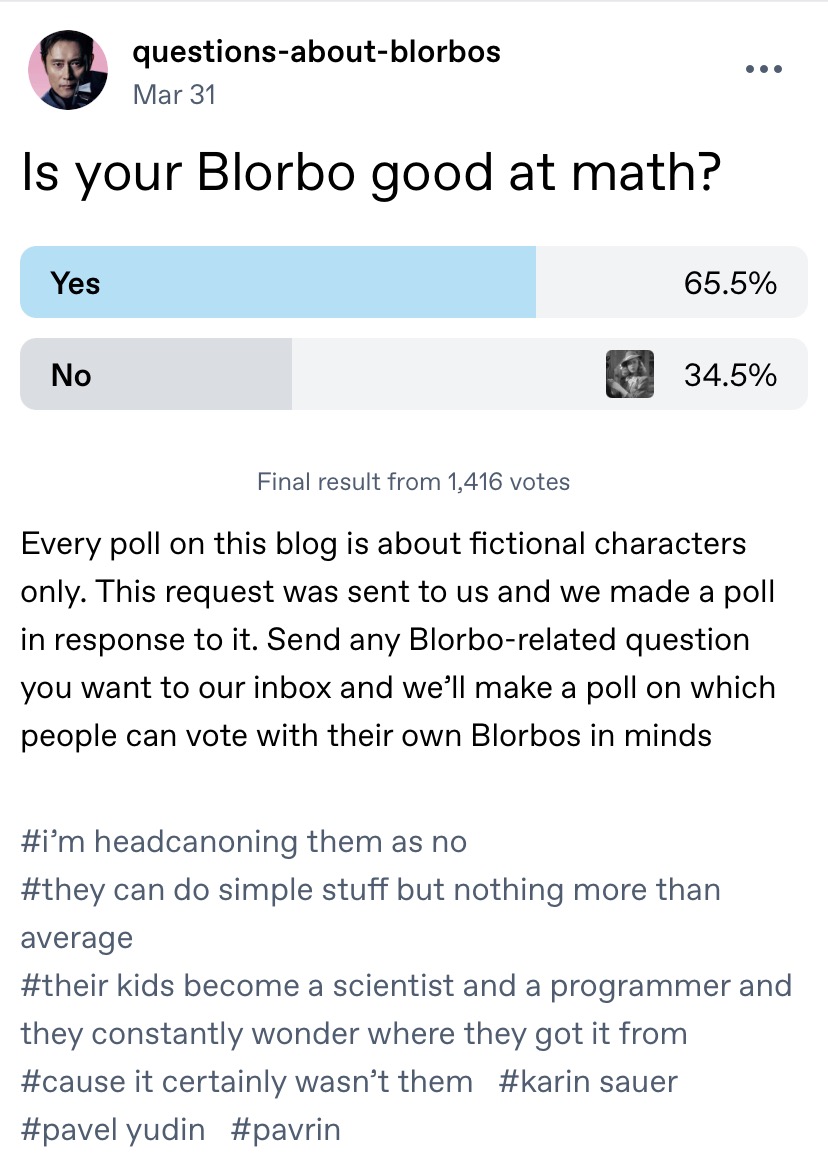Screen dimensions: 828x1159
Task: Open the #cause it certainly wasn't them tag
Action: (247, 1081)
